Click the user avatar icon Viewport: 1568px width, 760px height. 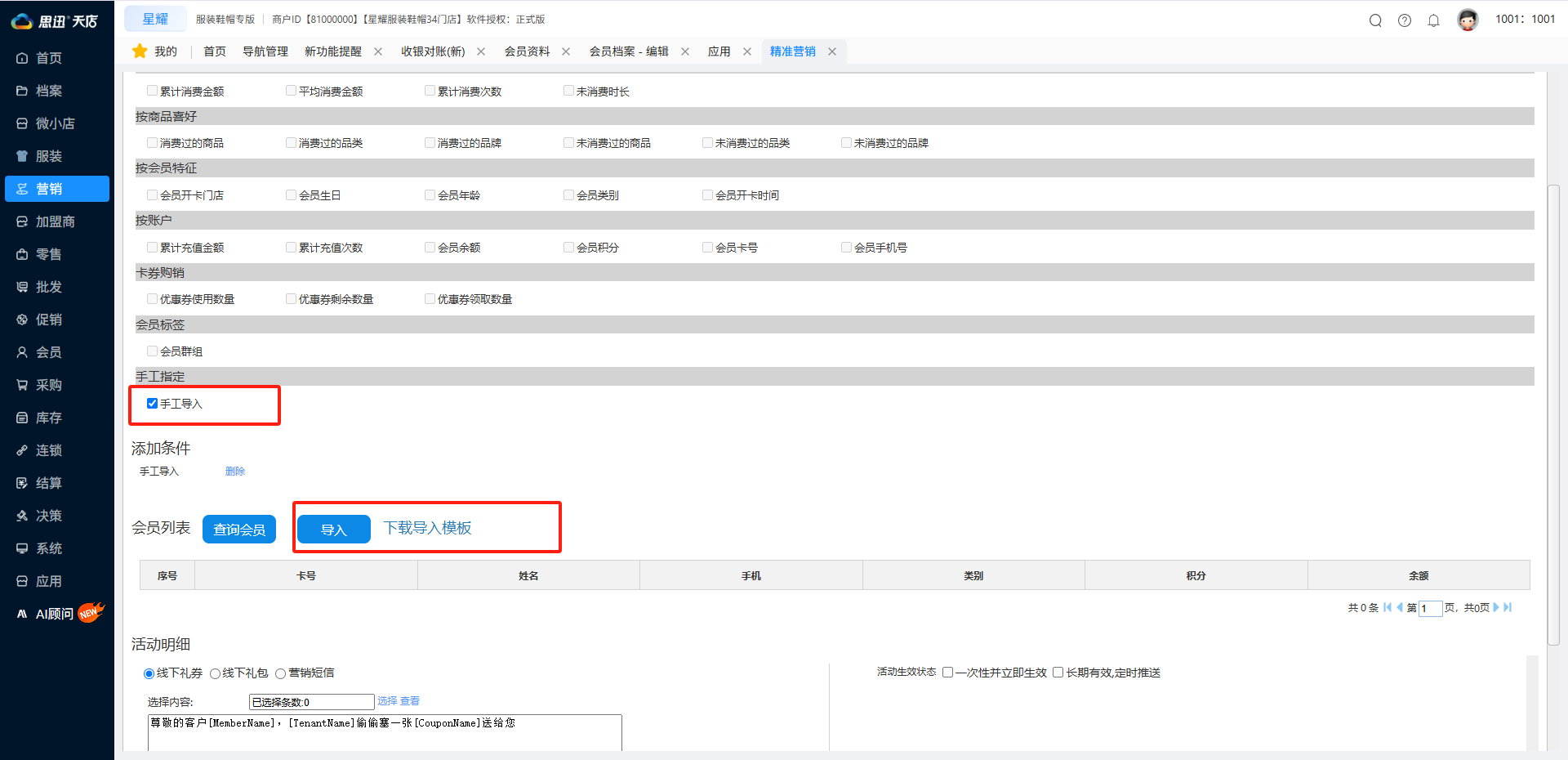point(1468,20)
